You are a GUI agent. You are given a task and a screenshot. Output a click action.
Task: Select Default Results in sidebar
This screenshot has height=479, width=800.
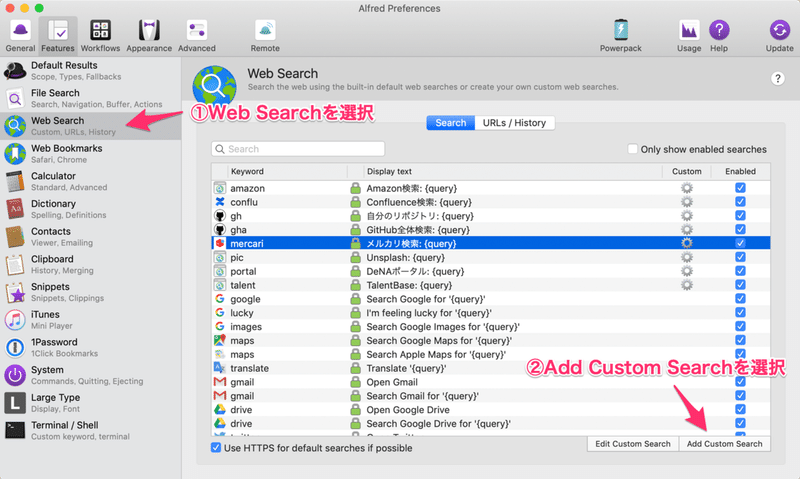coord(91,70)
